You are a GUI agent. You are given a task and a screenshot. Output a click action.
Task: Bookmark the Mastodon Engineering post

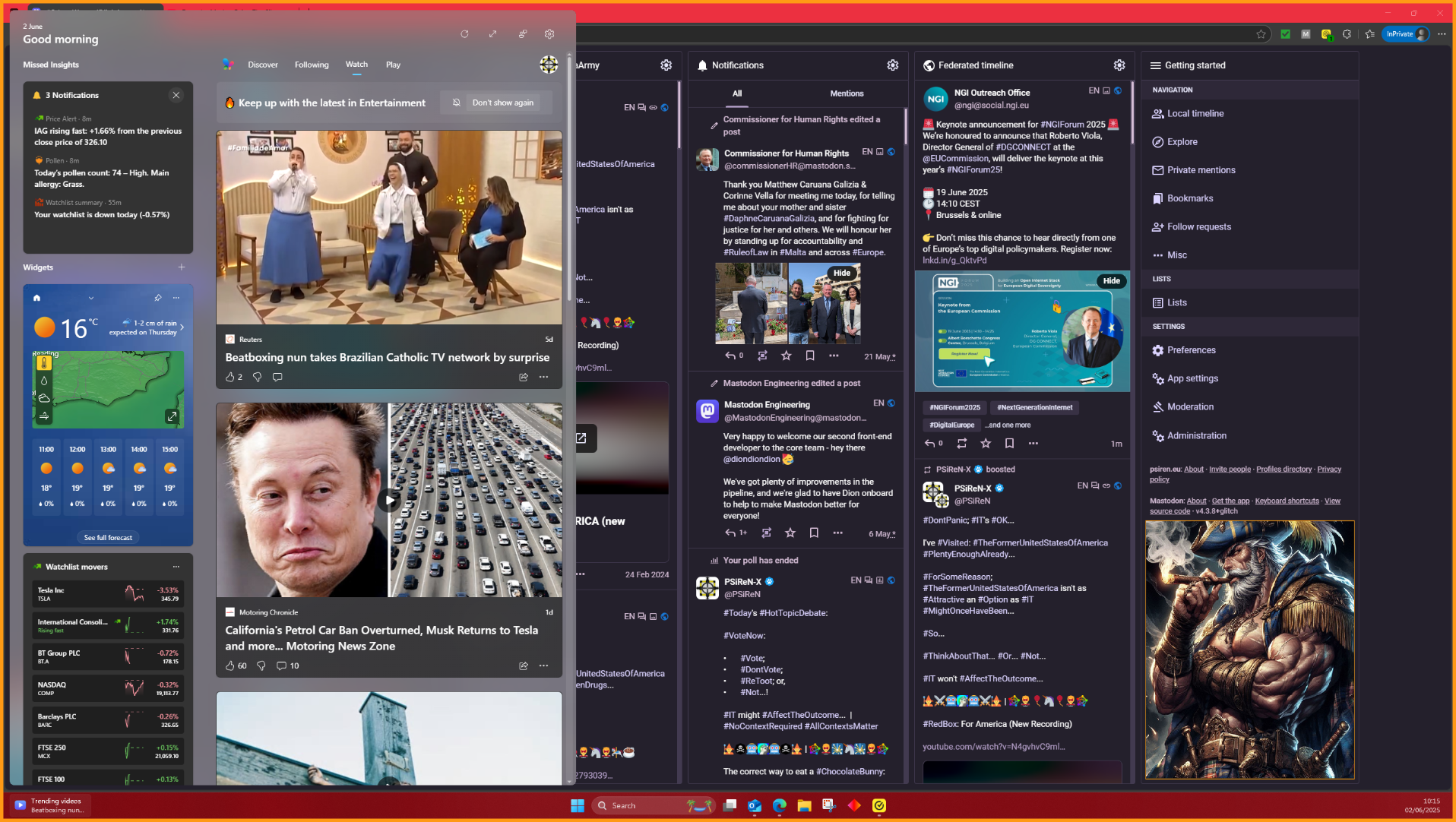point(814,533)
